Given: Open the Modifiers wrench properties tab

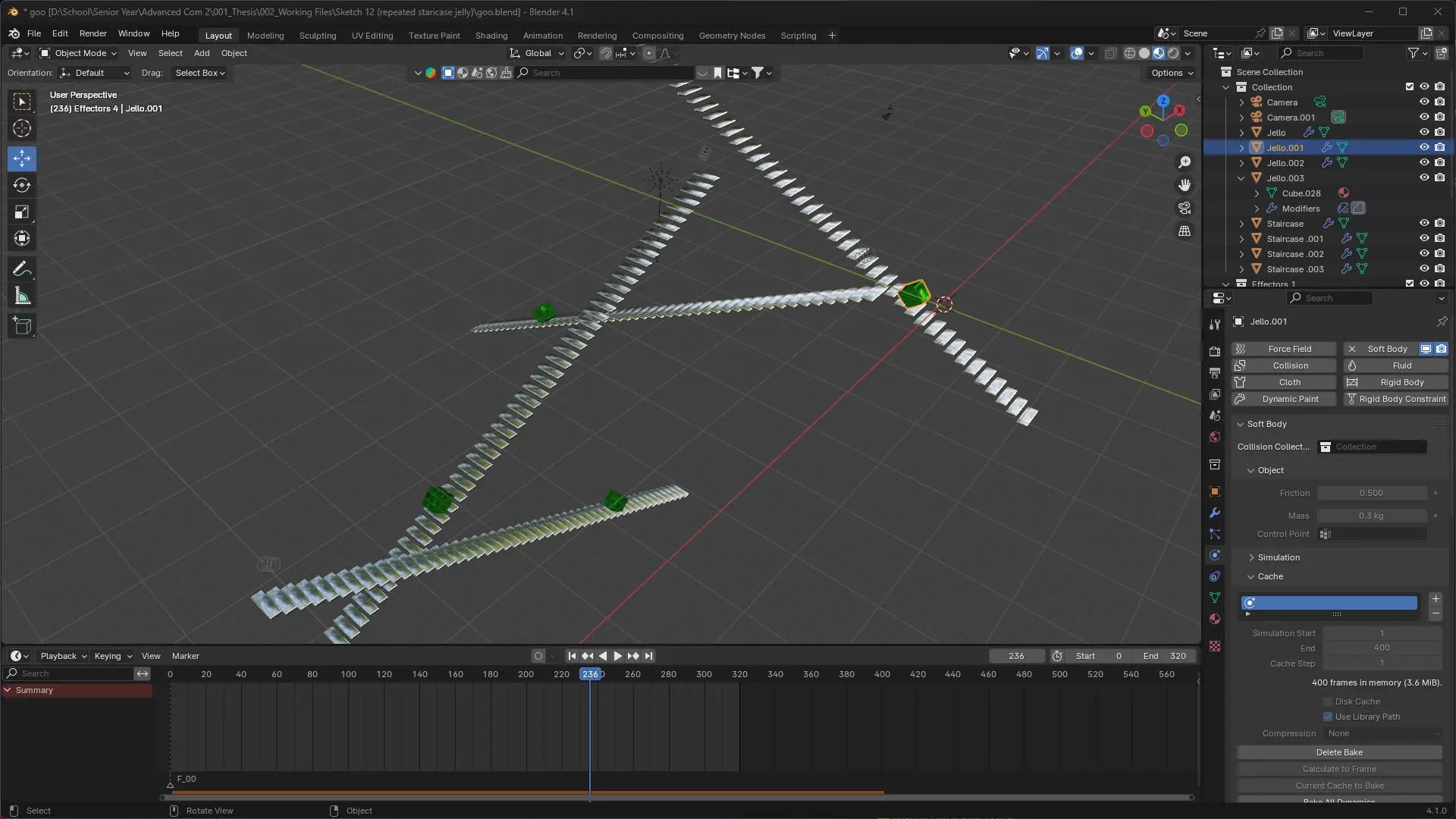Looking at the screenshot, I should click(1215, 513).
